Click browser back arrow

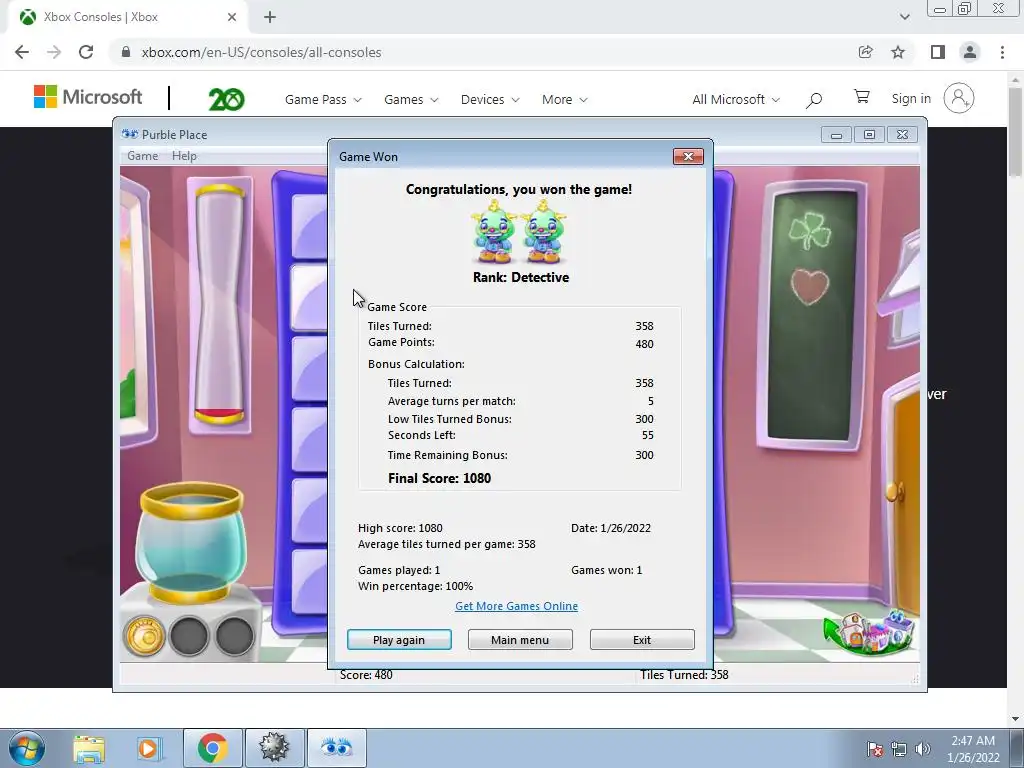(22, 52)
